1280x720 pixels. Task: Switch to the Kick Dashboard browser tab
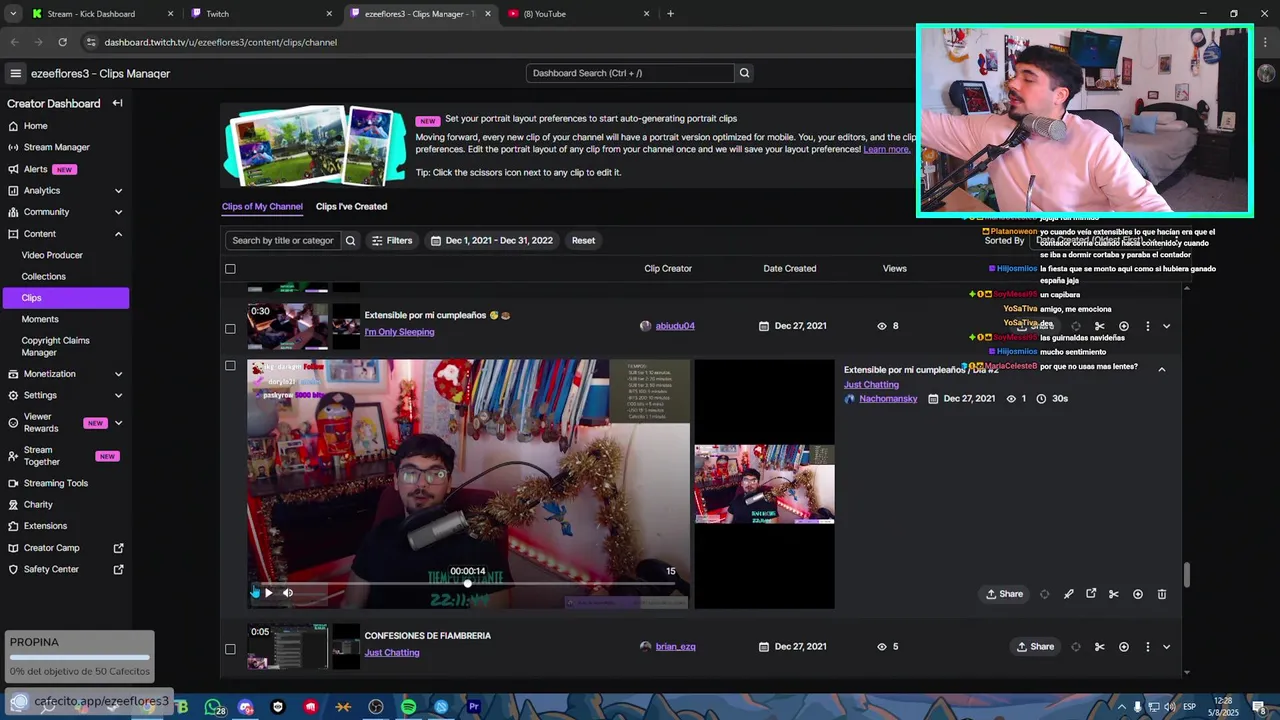click(103, 14)
